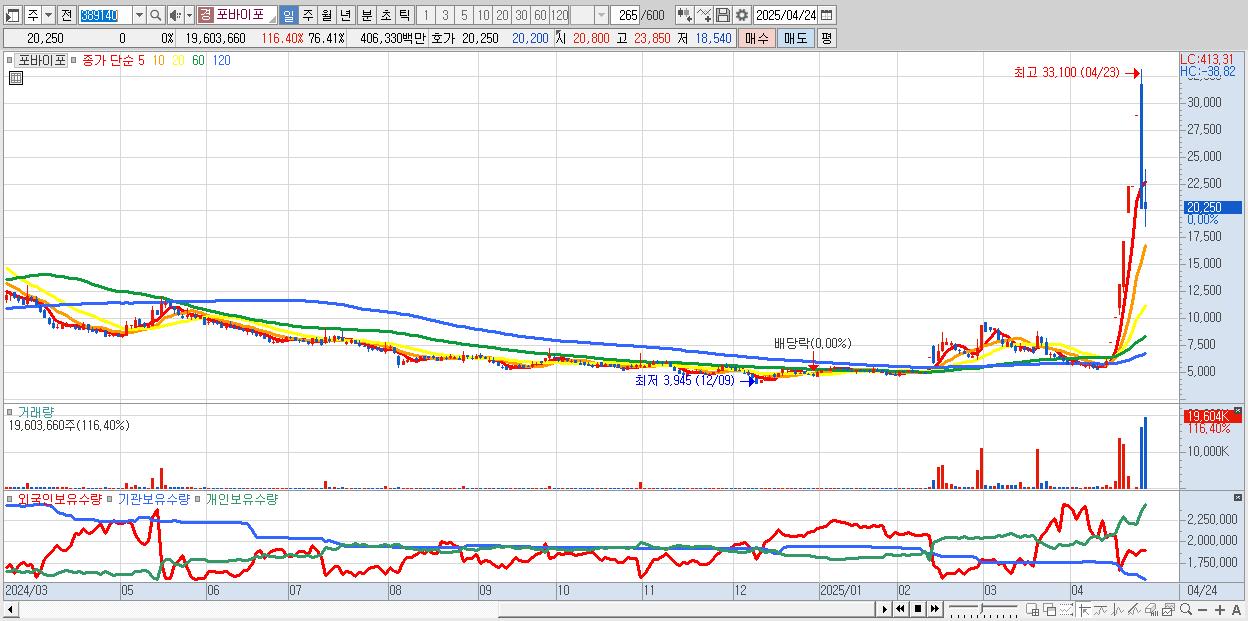This screenshot has width=1248, height=621.
Task: Click the eraser tool icon
Action: coord(1151,609)
